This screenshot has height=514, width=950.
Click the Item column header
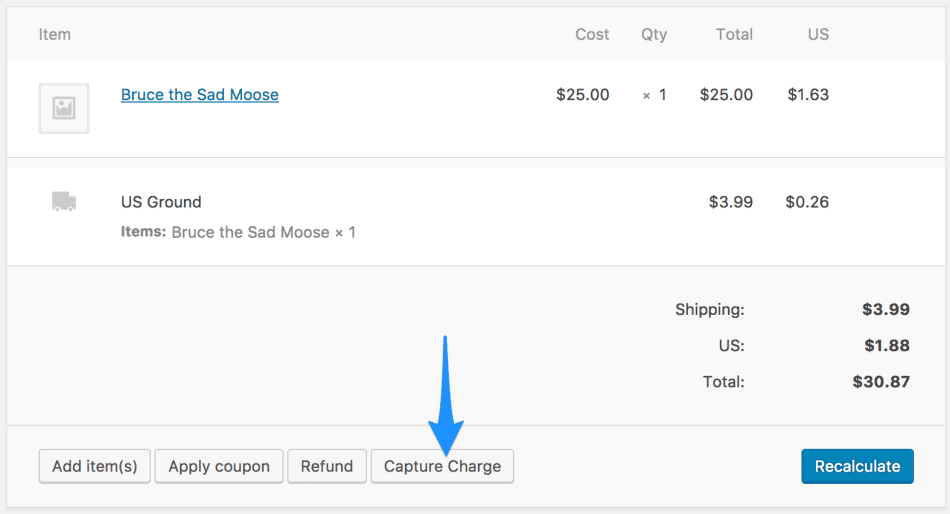click(x=55, y=34)
